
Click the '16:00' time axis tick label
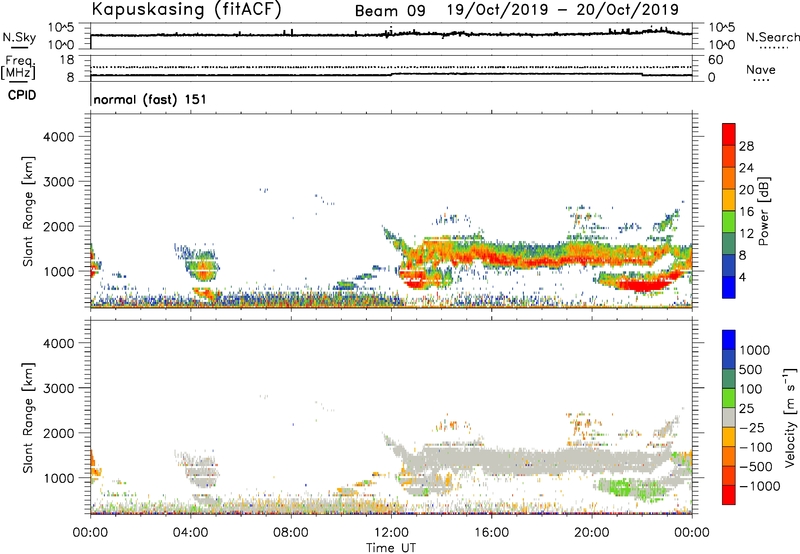pyautogui.click(x=491, y=533)
